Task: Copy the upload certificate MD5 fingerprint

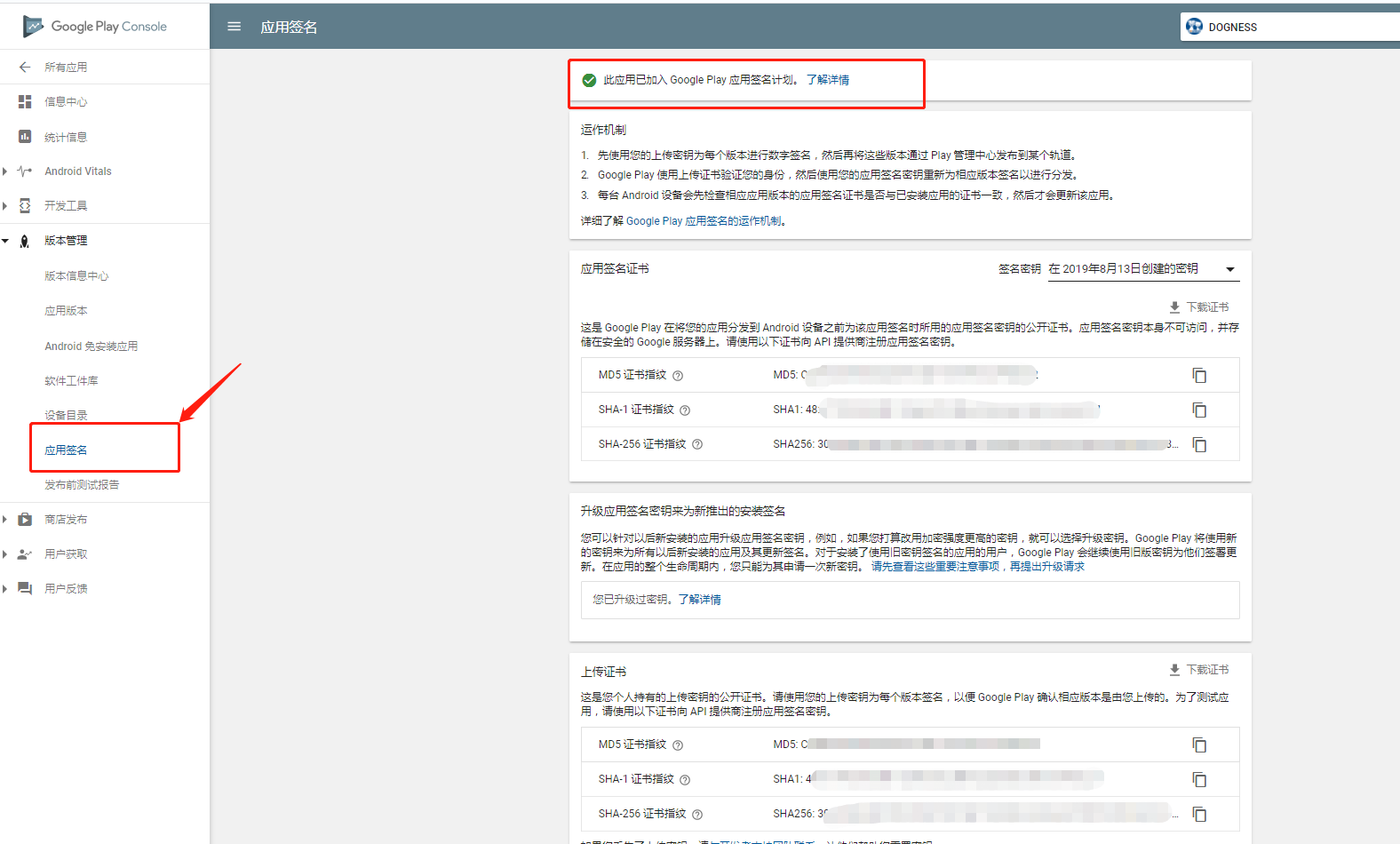Action: [x=1199, y=745]
